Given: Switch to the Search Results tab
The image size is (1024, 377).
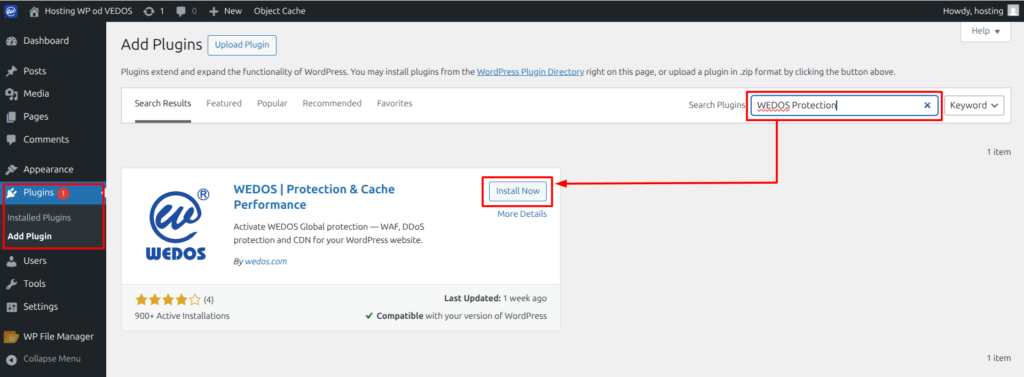Looking at the screenshot, I should click(x=163, y=103).
